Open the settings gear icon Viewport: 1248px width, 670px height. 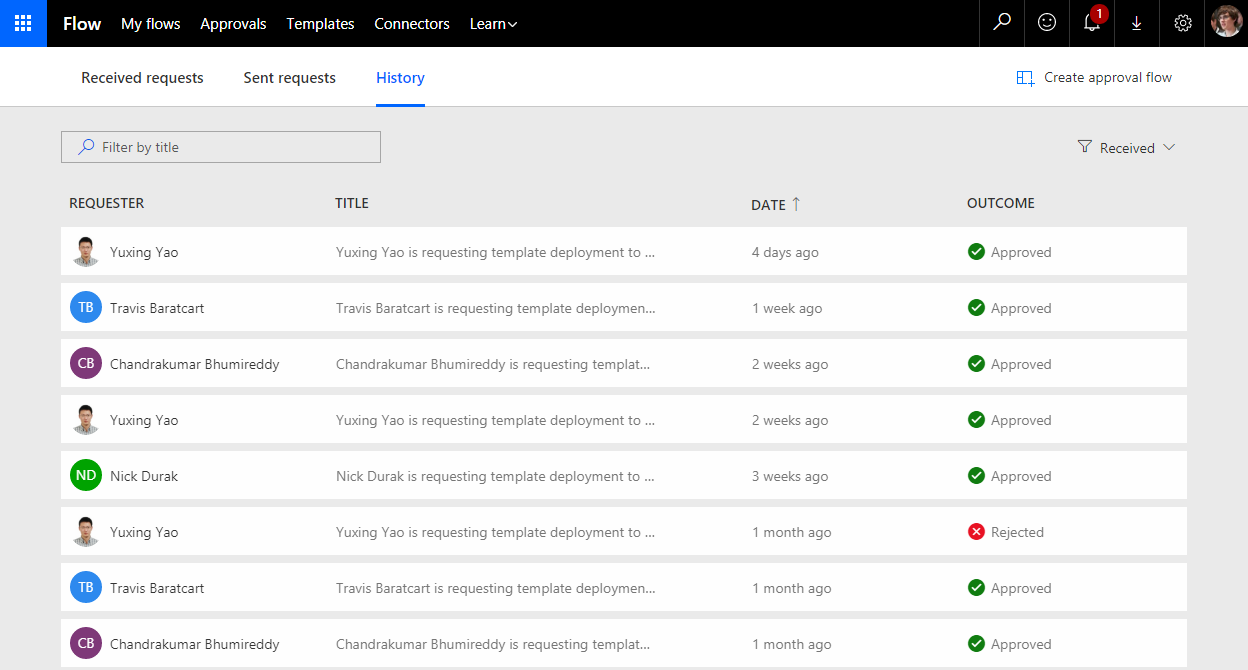1183,23
